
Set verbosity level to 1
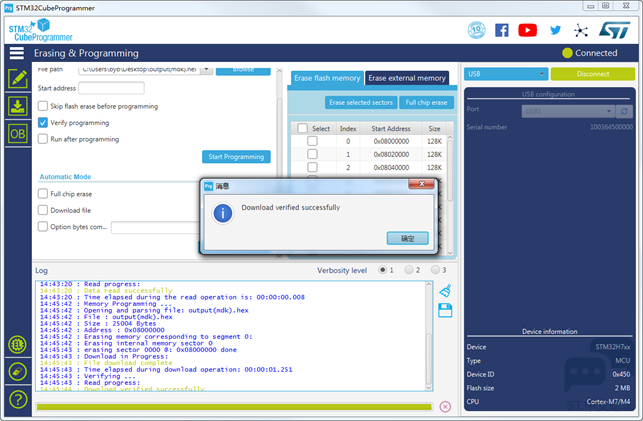pyautogui.click(x=383, y=270)
